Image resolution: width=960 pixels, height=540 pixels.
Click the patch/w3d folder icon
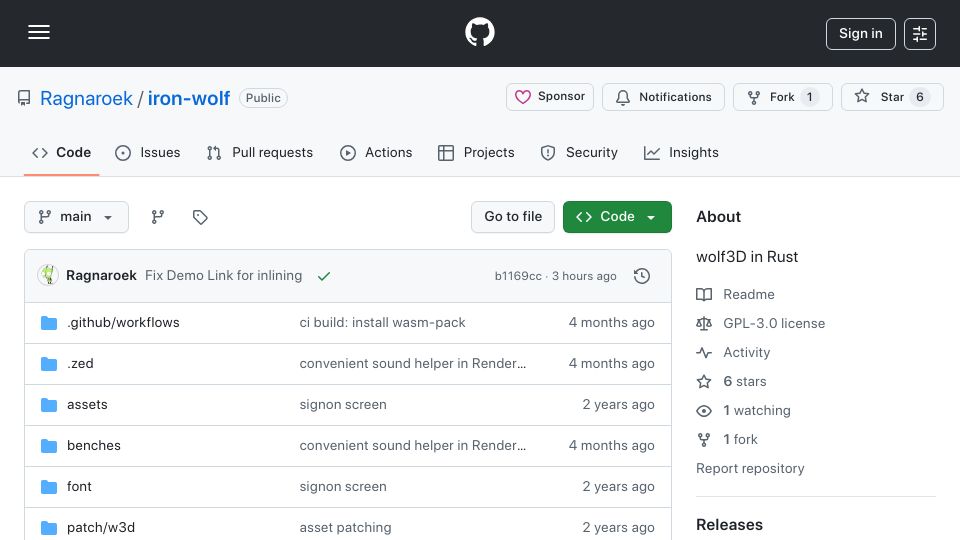[49, 528]
